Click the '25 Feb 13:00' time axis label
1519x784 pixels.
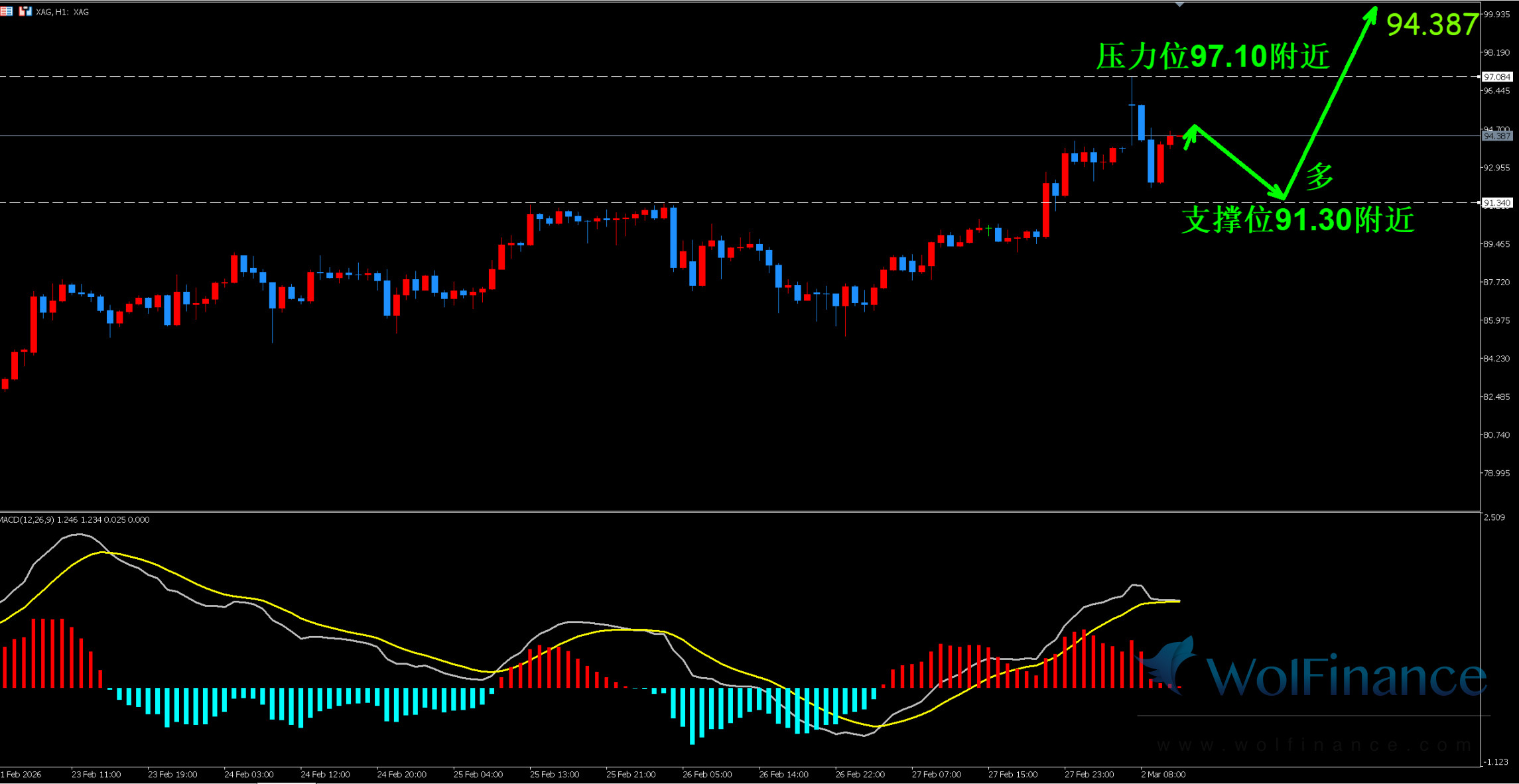pos(554,774)
